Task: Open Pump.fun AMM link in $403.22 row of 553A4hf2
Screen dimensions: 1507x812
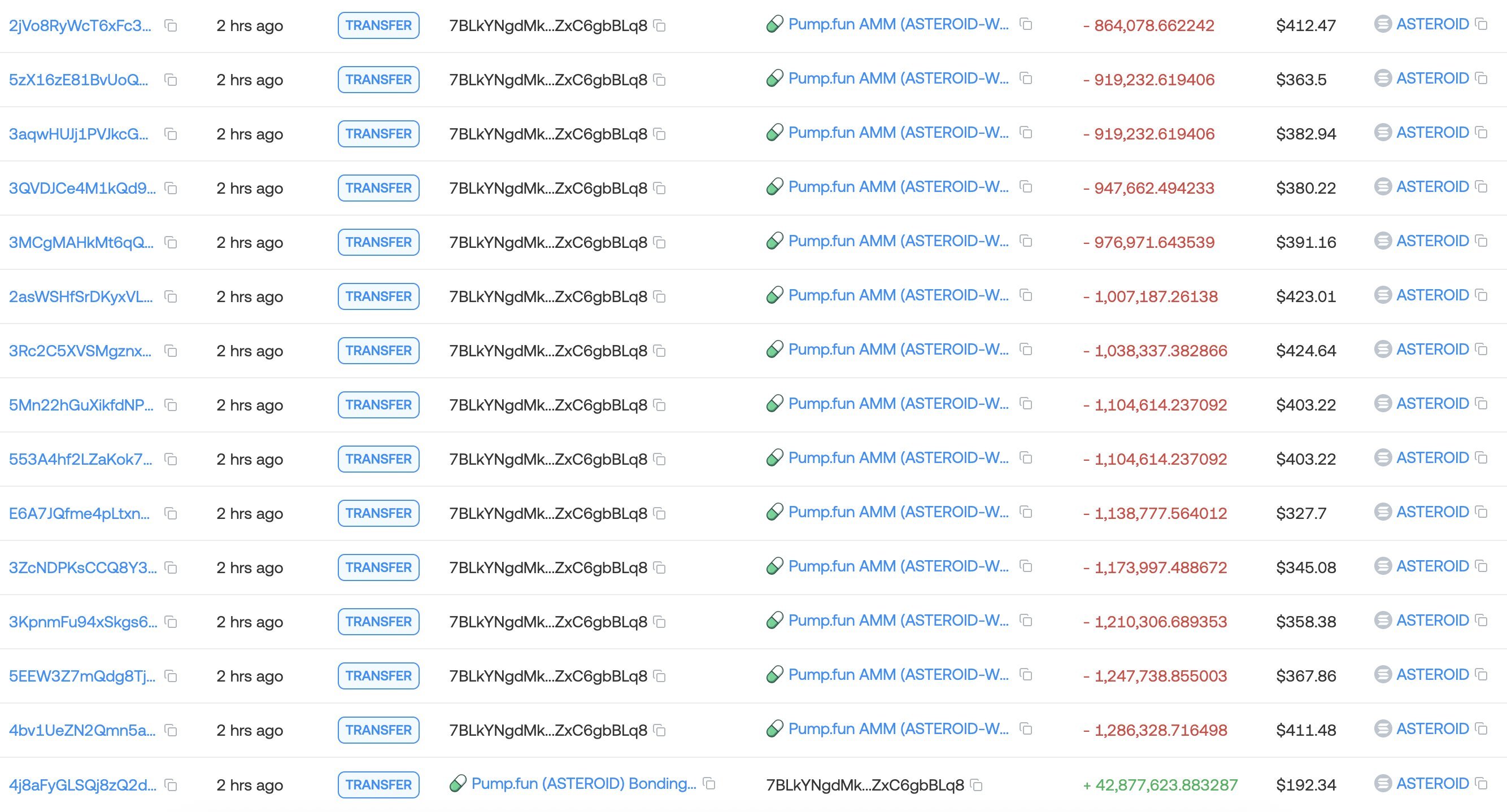Action: pos(899,458)
